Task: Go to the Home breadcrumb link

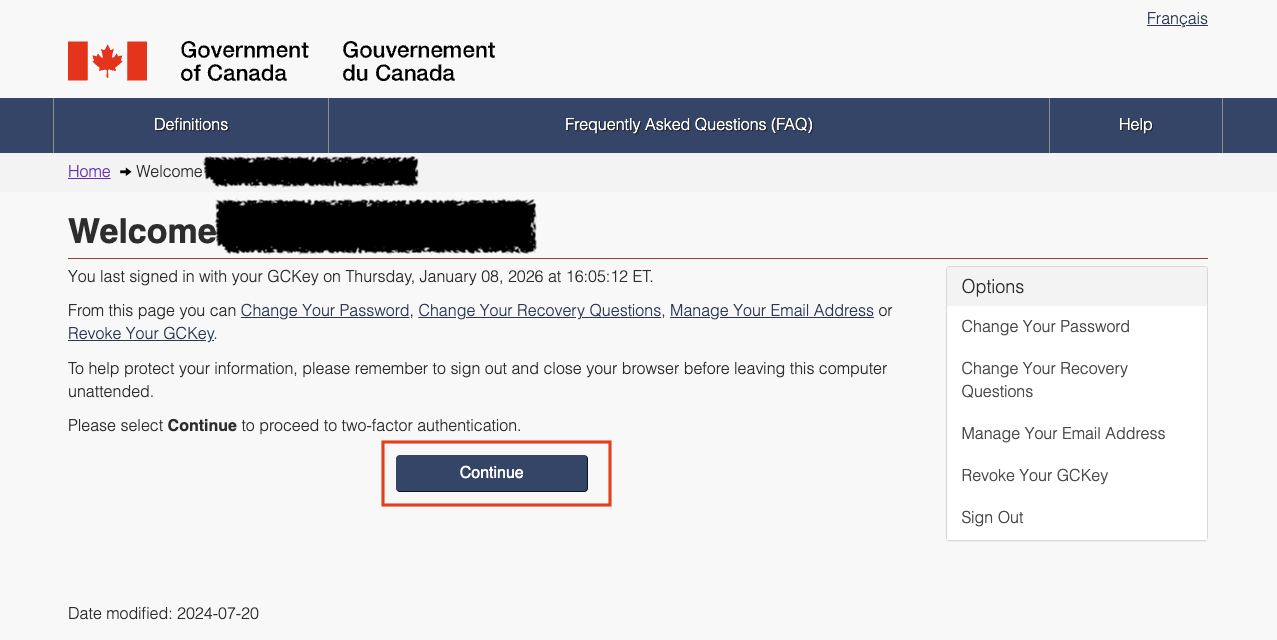Action: pos(89,172)
